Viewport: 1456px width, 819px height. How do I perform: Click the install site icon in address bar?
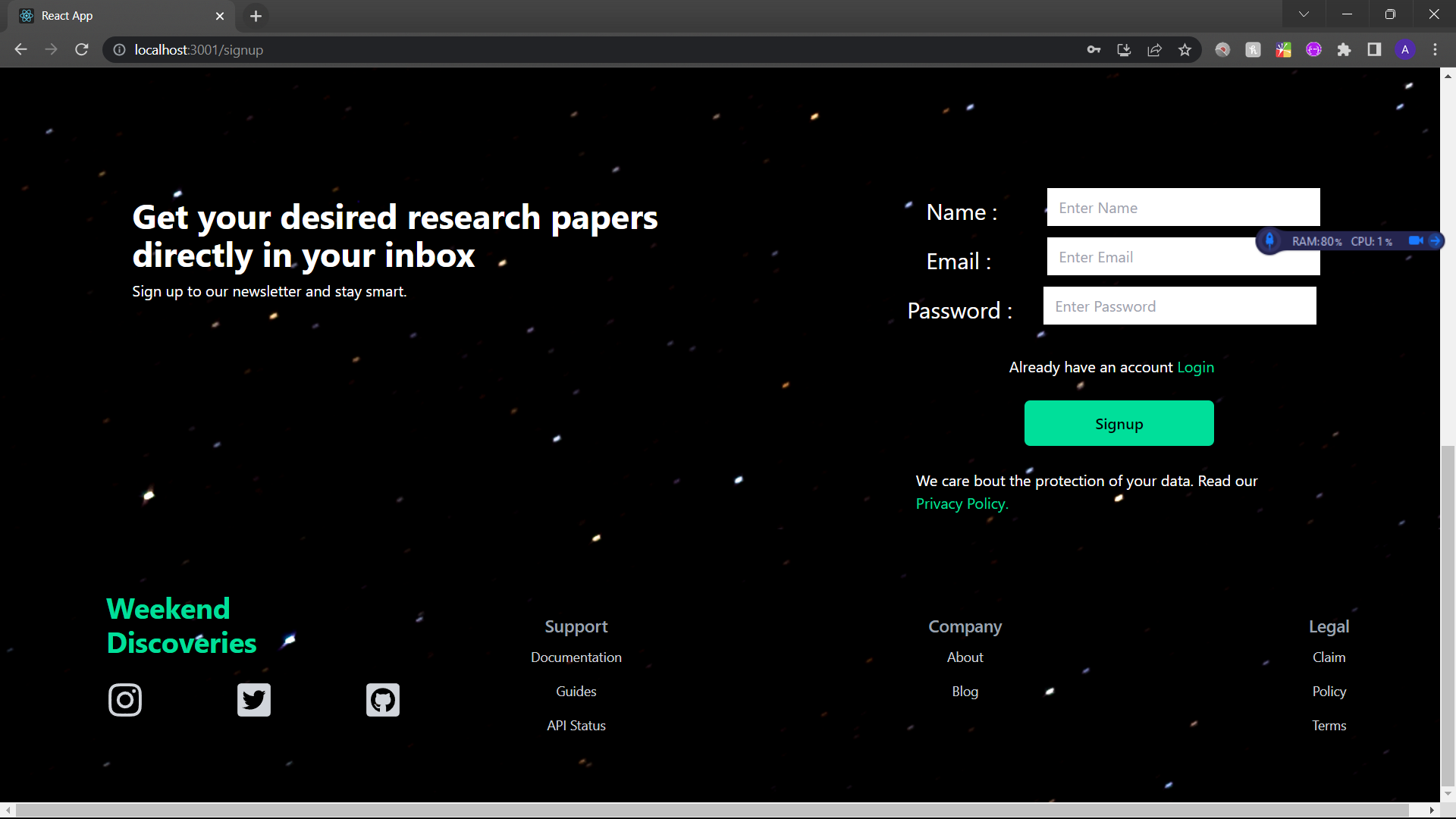pos(1124,49)
